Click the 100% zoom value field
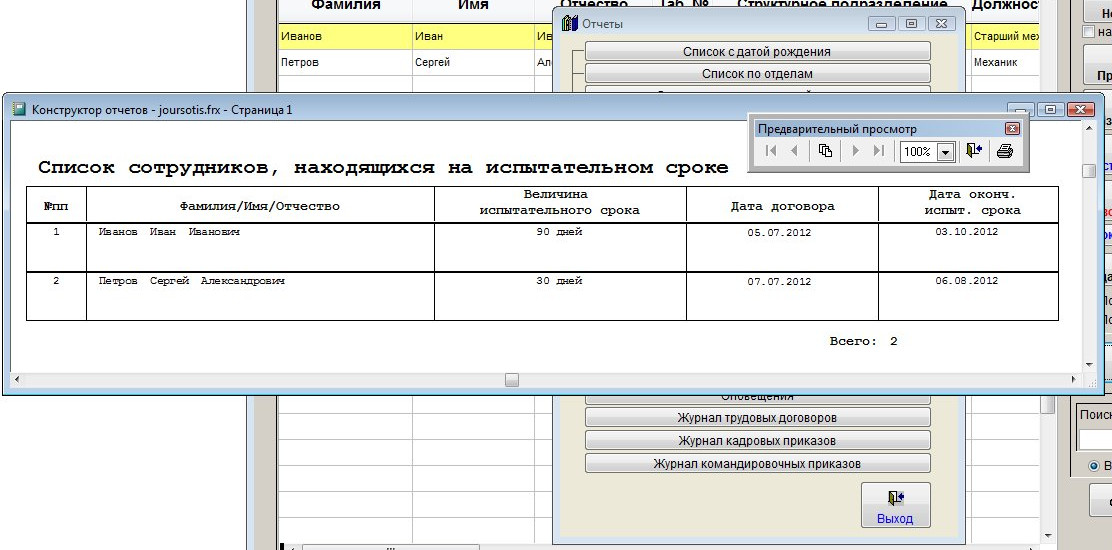This screenshot has width=1112, height=550. 919,152
